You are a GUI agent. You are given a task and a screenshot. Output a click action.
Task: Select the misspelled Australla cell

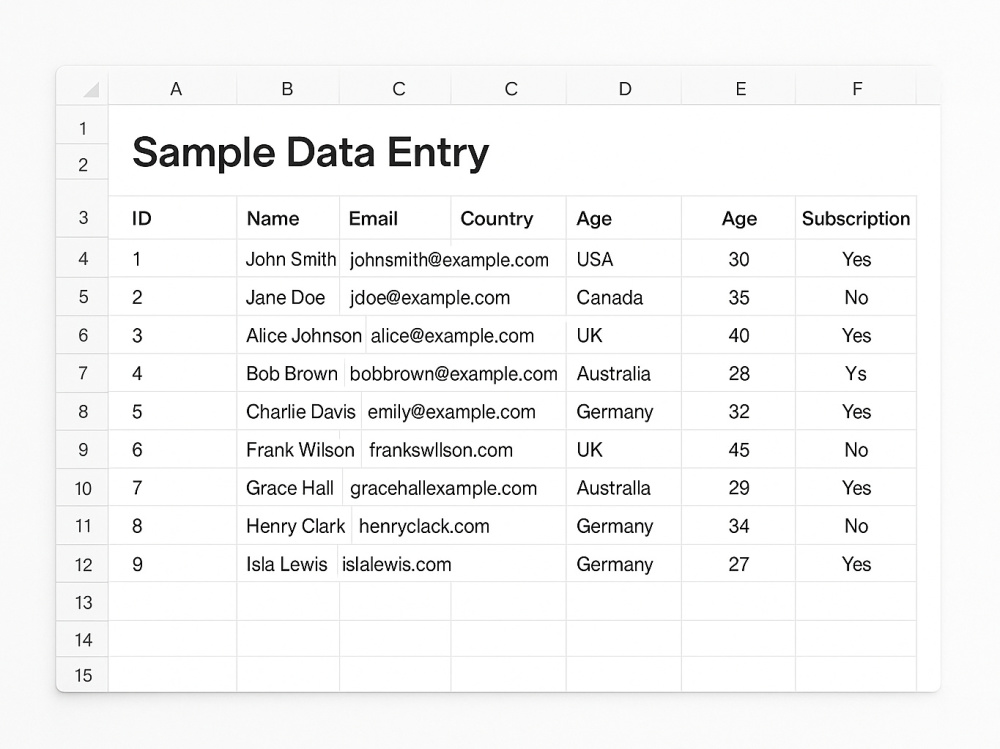[624, 488]
